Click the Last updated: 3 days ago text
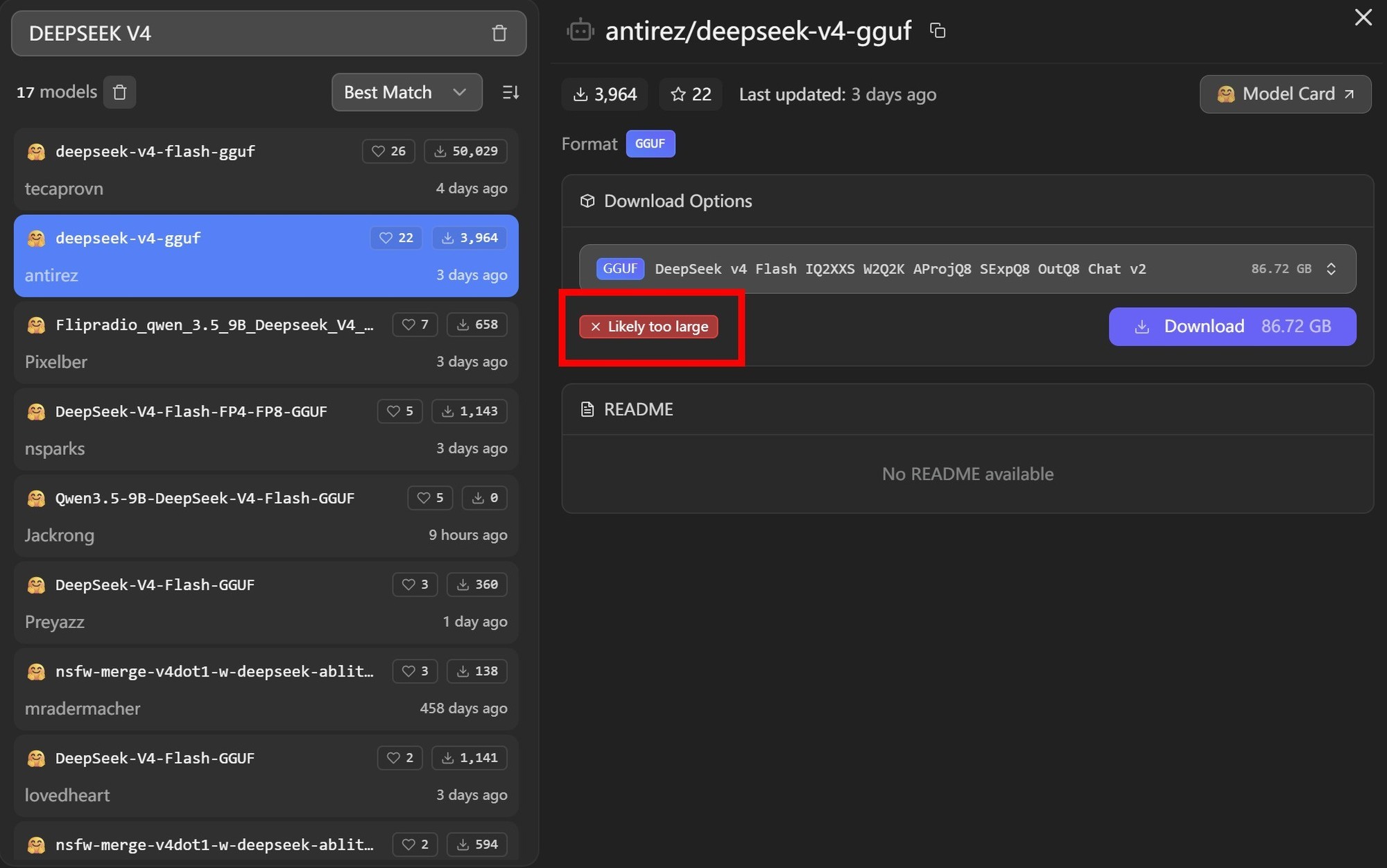 click(838, 94)
